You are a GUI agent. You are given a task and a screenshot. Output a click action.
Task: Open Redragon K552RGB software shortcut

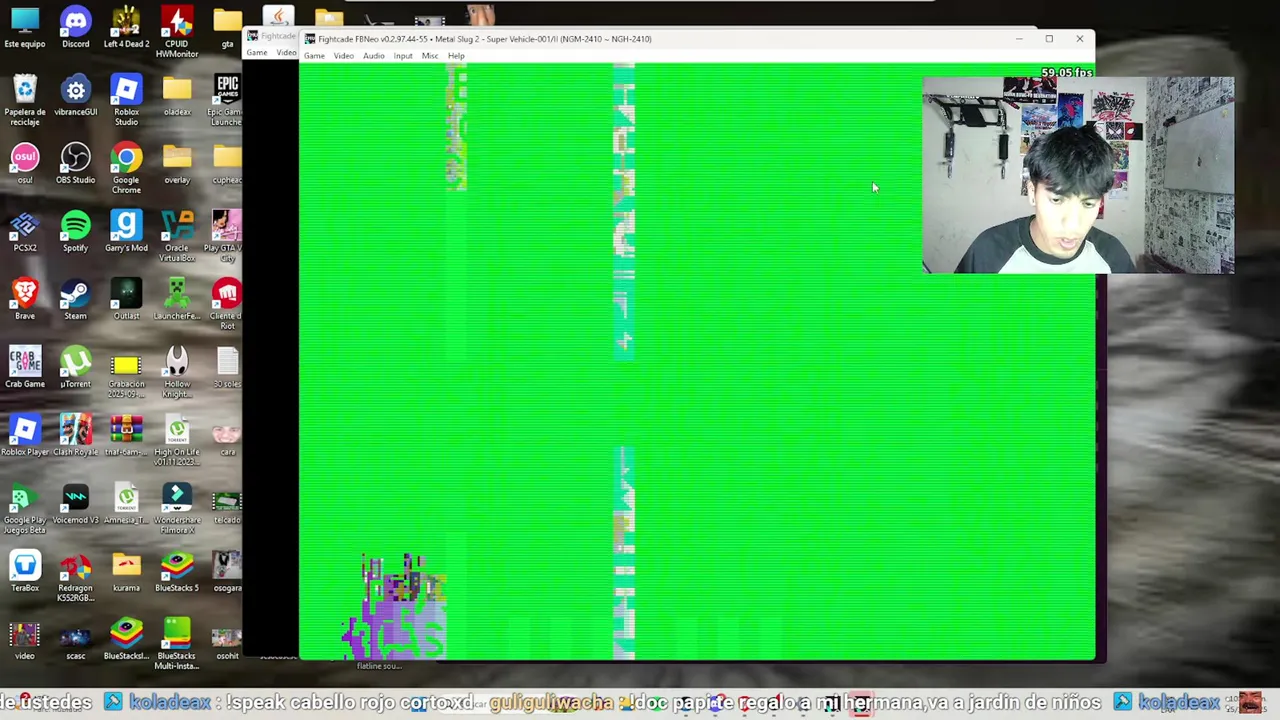point(75,576)
